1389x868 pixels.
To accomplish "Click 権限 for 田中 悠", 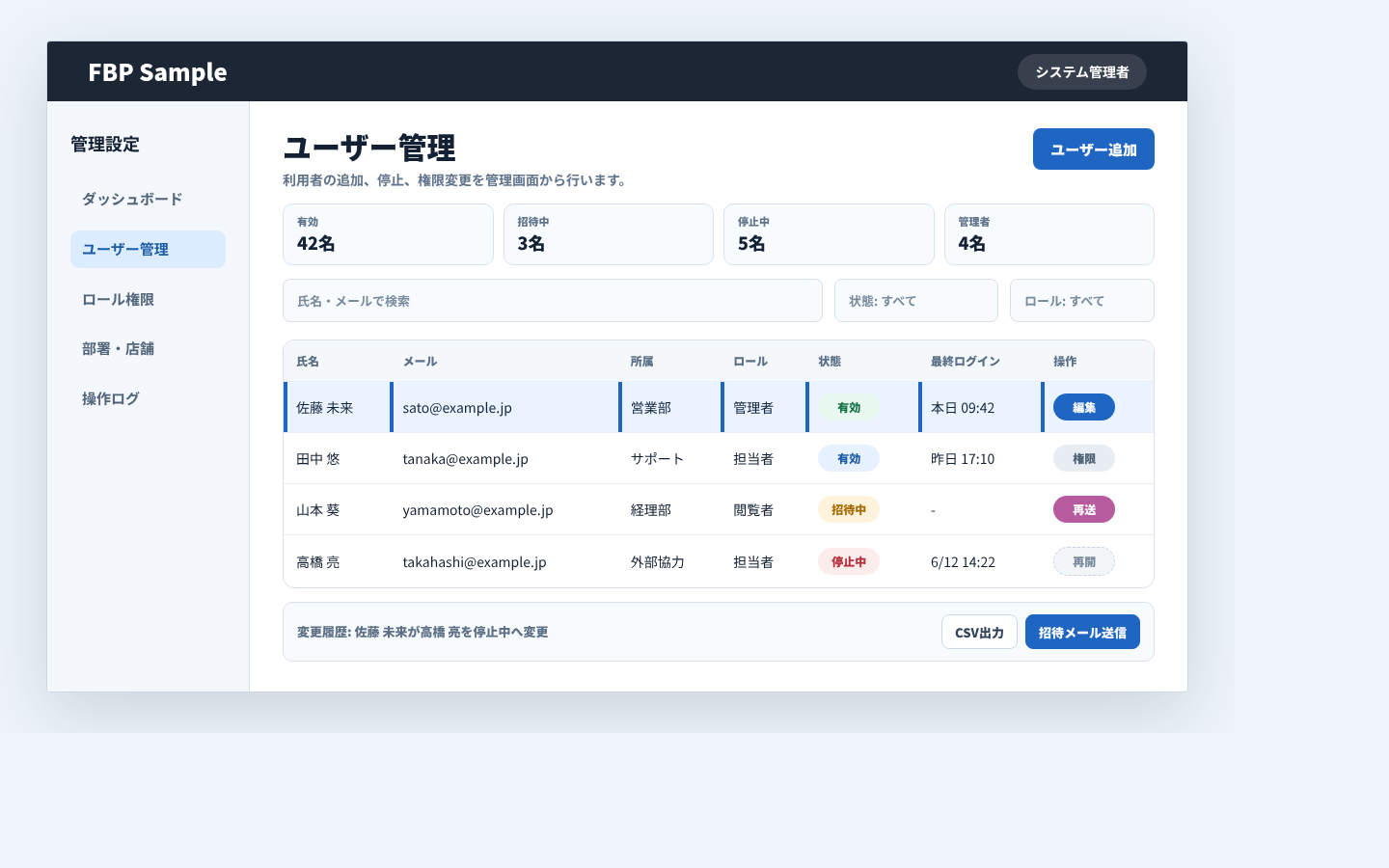I will [1083, 459].
